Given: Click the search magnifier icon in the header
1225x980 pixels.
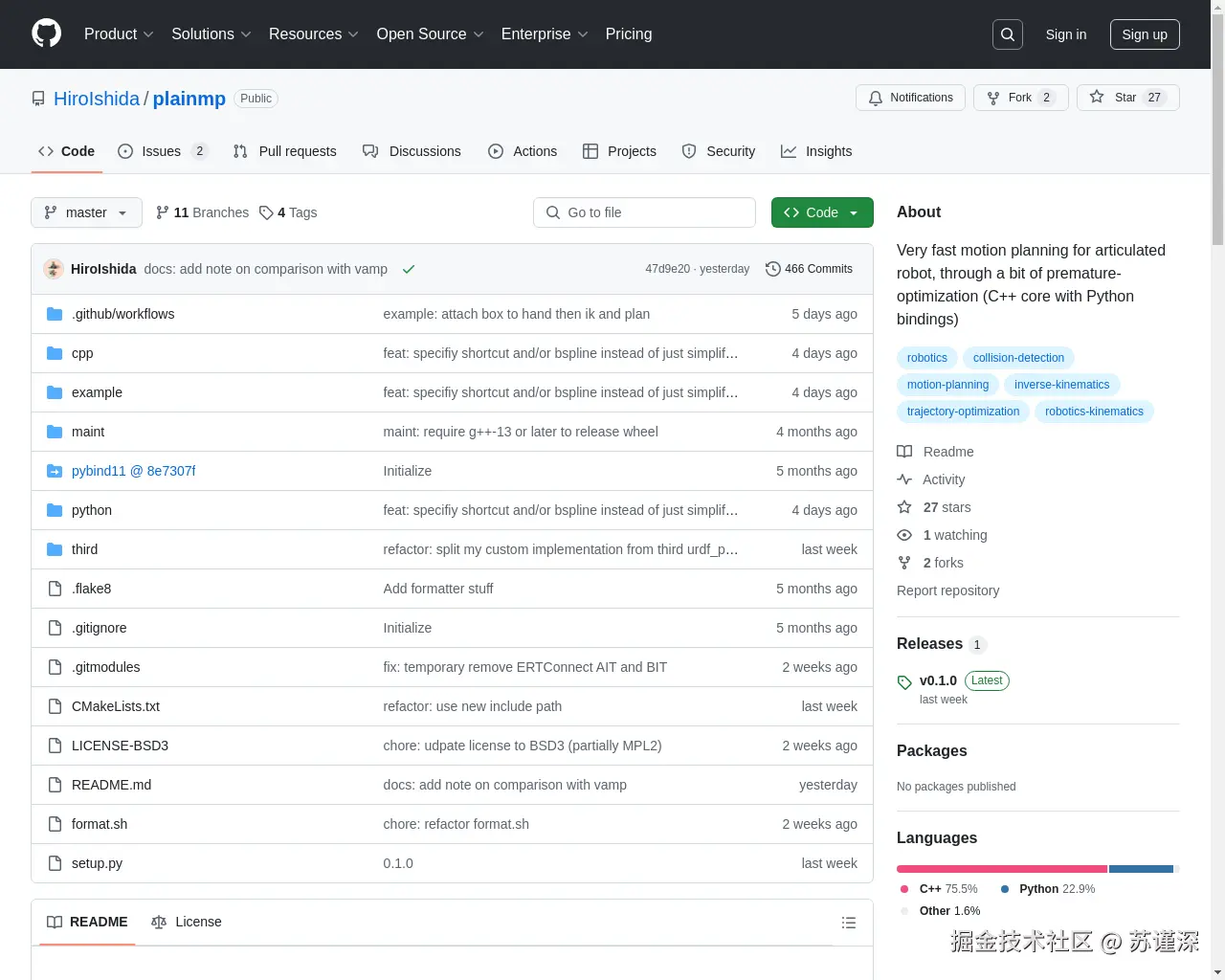Looking at the screenshot, I should click(x=1008, y=34).
